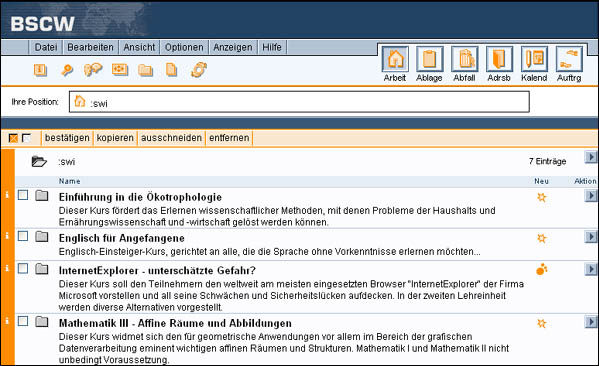Open the Abfall trash icon
This screenshot has width=599, height=366.
point(465,59)
